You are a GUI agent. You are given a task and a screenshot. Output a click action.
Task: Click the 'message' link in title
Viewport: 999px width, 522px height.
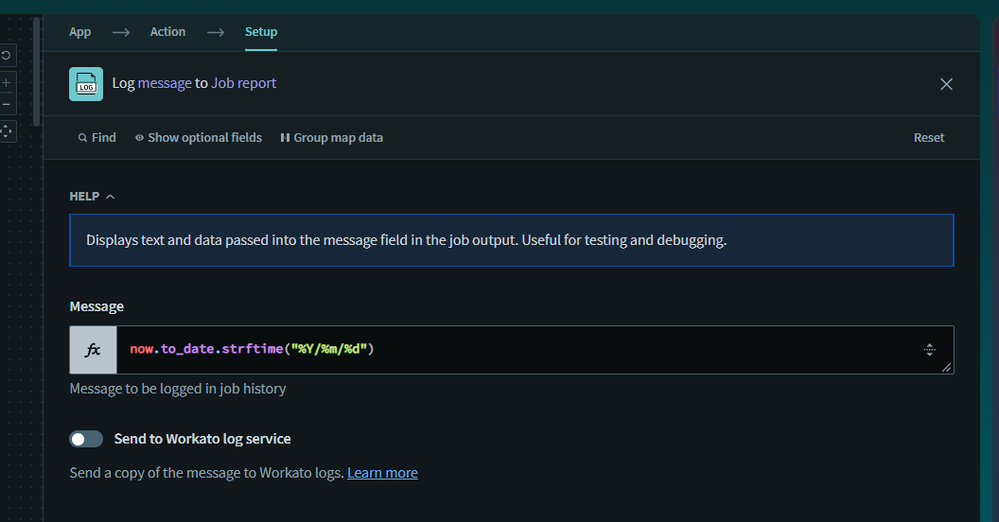[164, 83]
